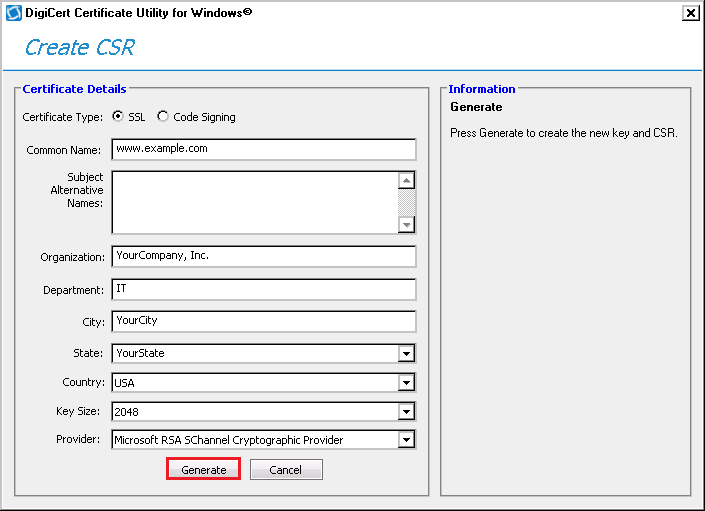This screenshot has width=705, height=511.
Task: Click the Department text field
Action: point(264,289)
